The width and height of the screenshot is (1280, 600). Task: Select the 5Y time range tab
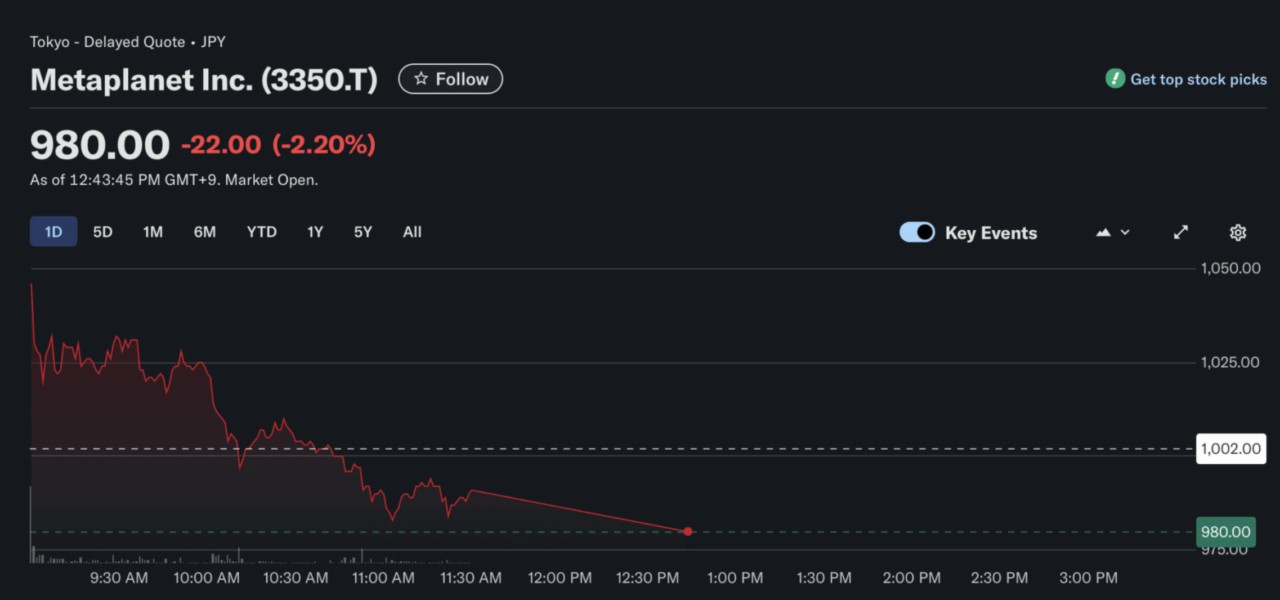362,231
